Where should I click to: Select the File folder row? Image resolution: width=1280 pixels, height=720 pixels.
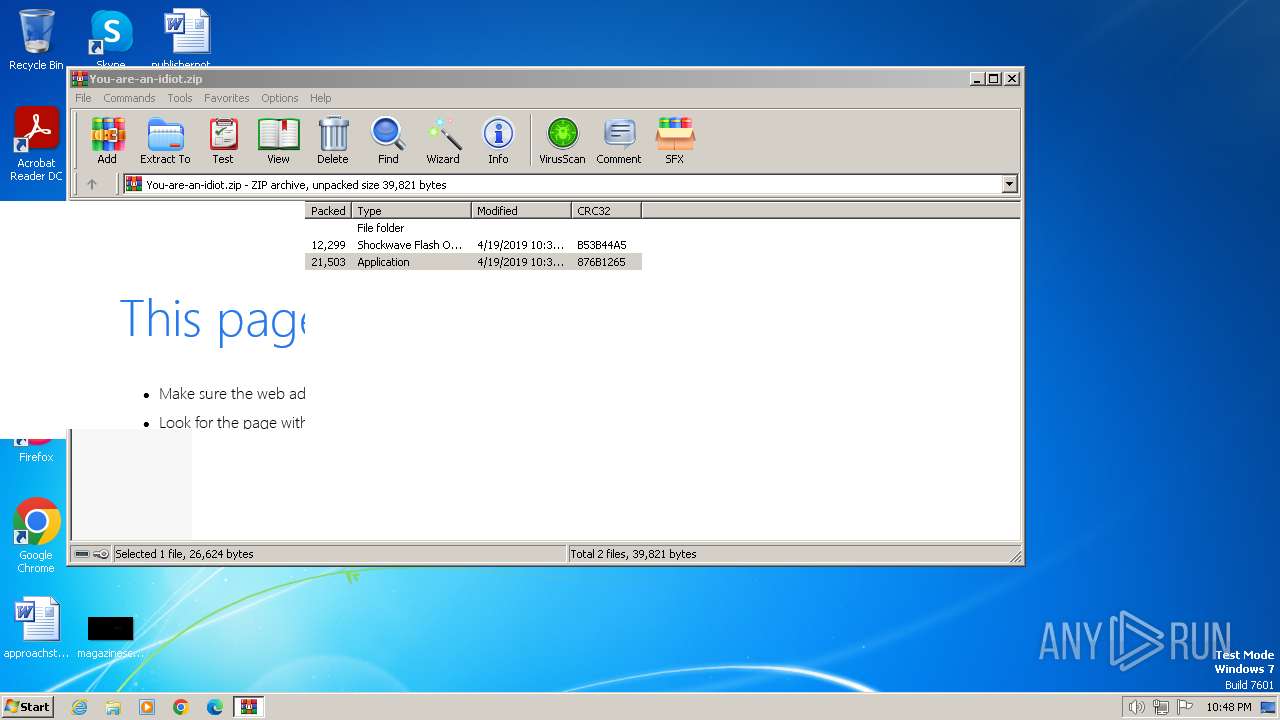click(473, 228)
